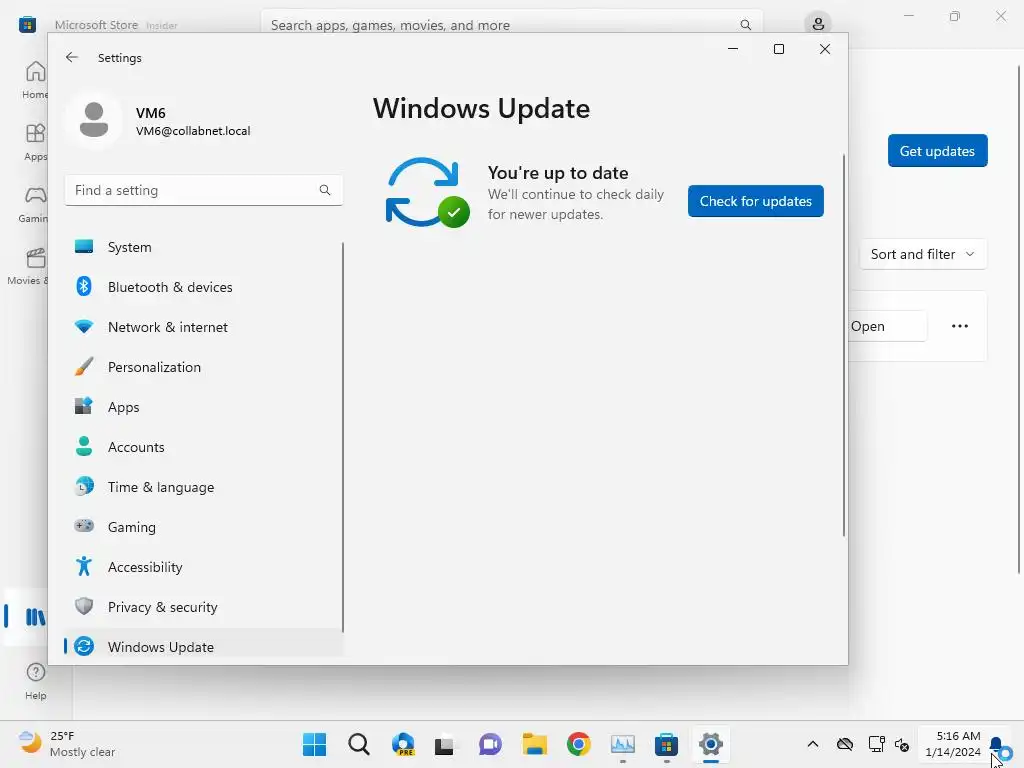Open the three-dot more options in Store

click(x=959, y=326)
